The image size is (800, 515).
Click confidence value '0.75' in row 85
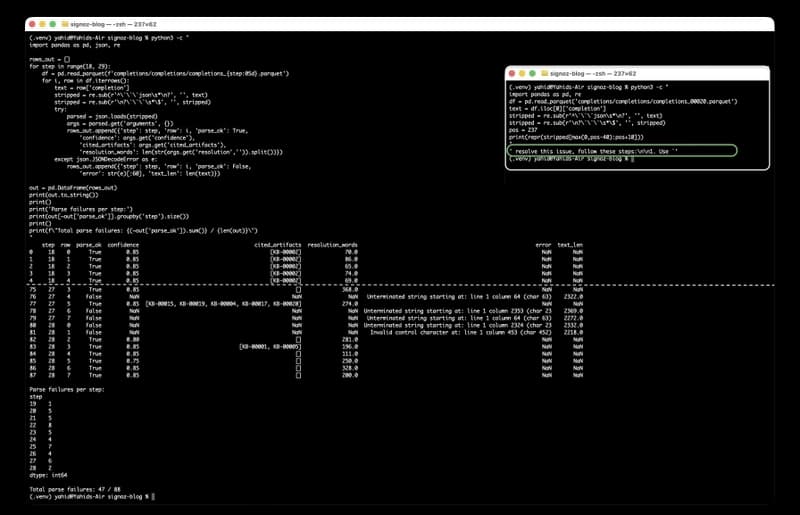tap(133, 361)
